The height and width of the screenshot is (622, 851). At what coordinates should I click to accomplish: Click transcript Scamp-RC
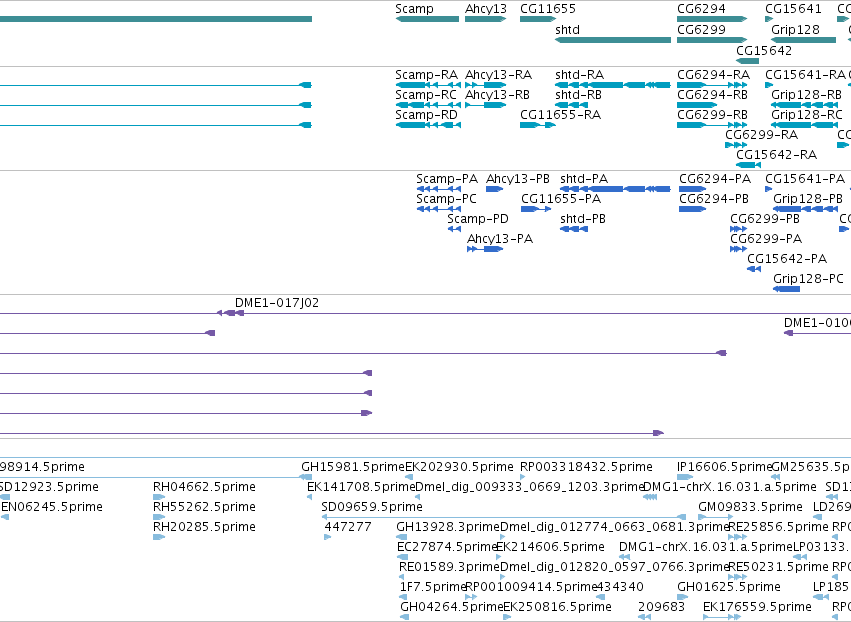[x=428, y=105]
